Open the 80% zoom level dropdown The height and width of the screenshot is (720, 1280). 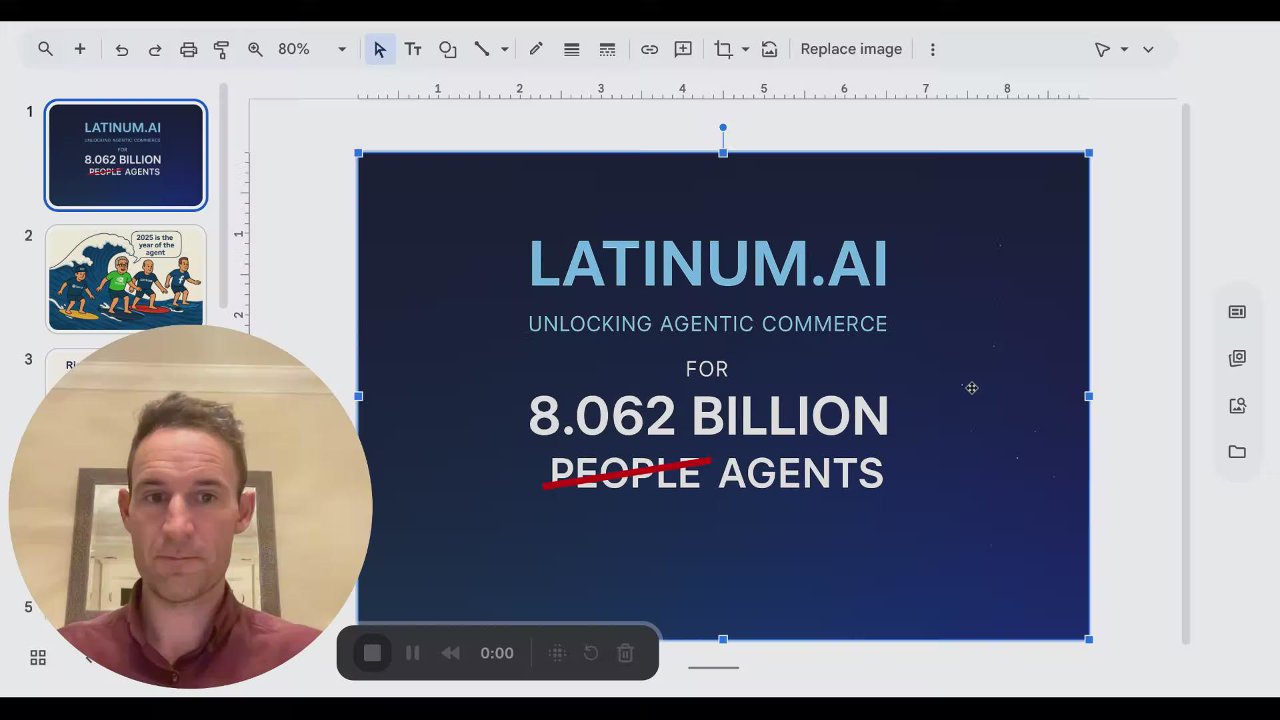pos(312,49)
